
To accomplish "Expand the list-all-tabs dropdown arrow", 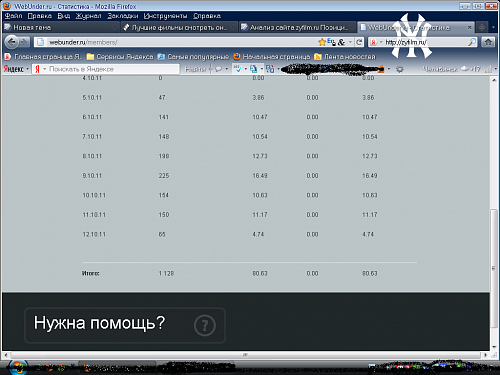I will click(x=493, y=27).
